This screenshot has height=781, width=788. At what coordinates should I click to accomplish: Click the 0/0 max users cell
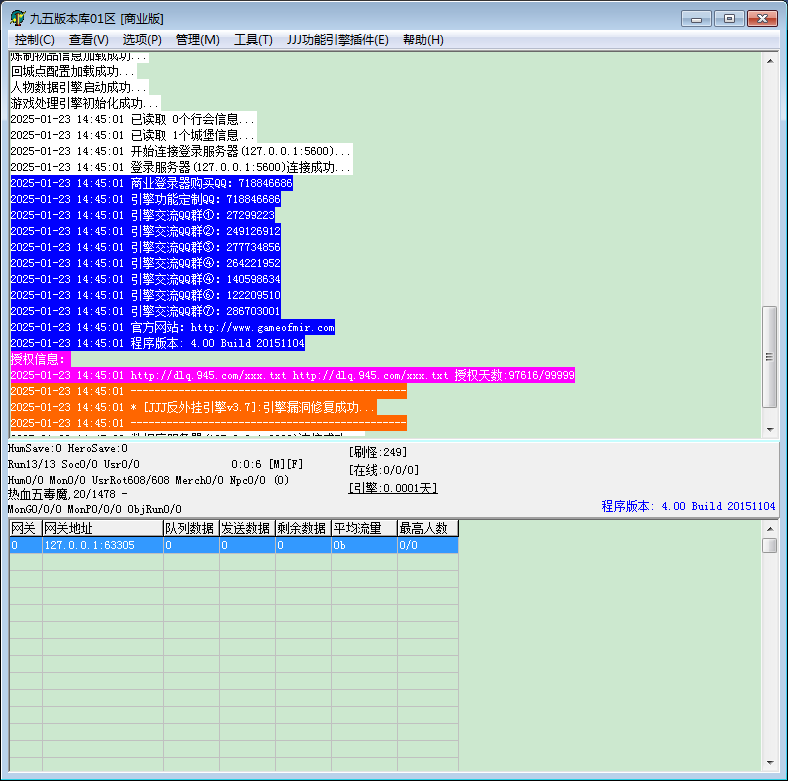coord(428,545)
